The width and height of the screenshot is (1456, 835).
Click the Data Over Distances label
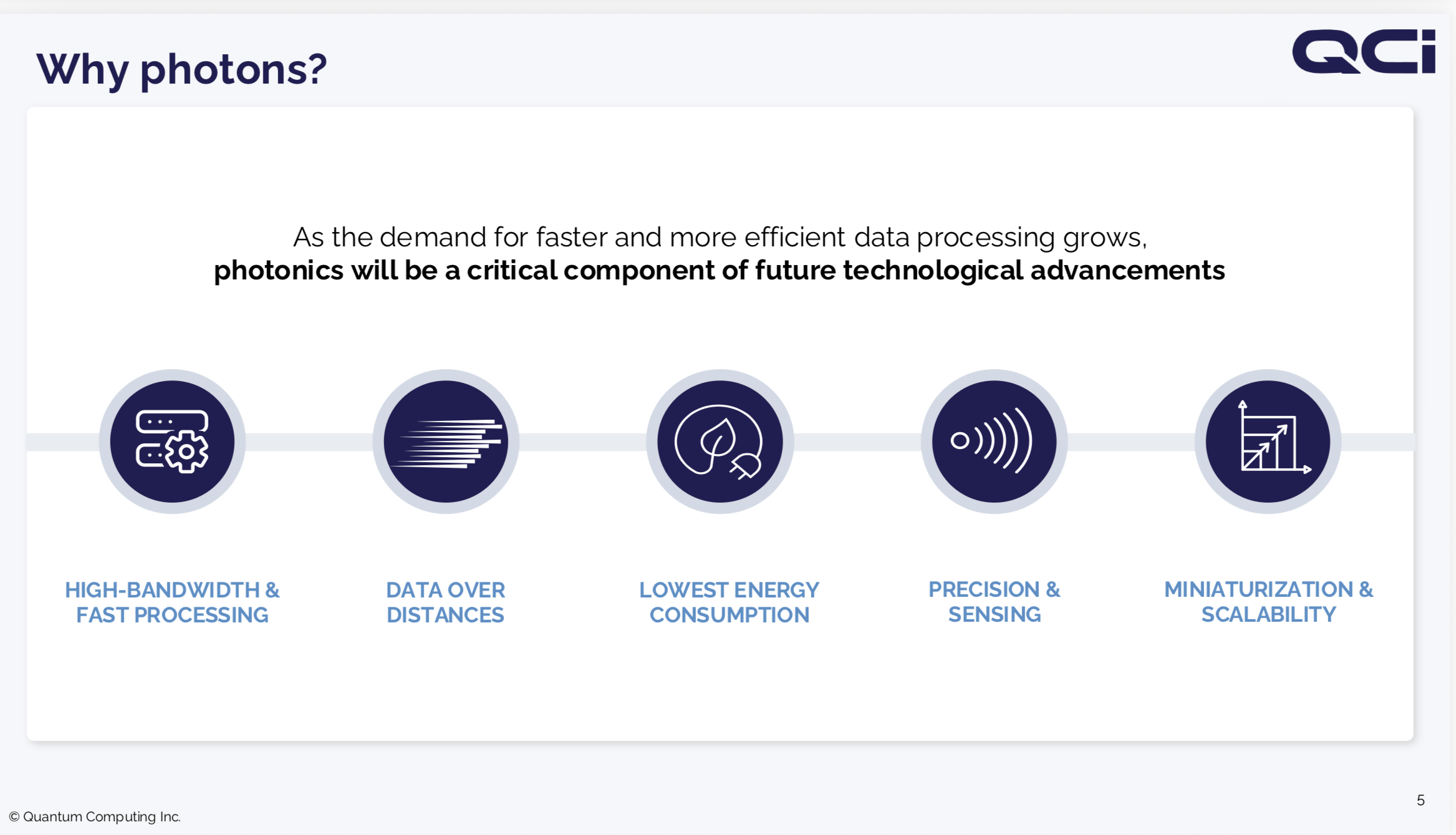(x=445, y=602)
